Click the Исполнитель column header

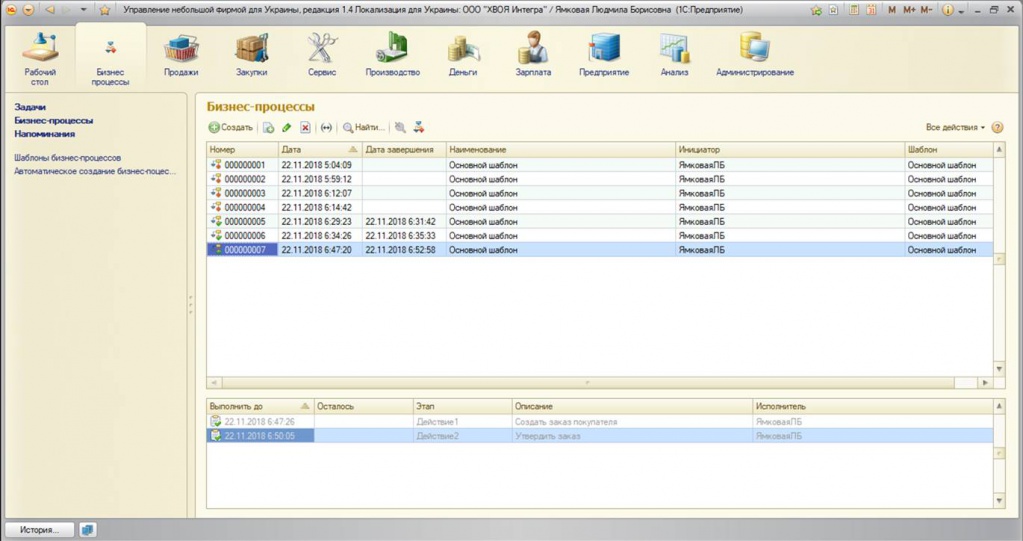[873, 406]
